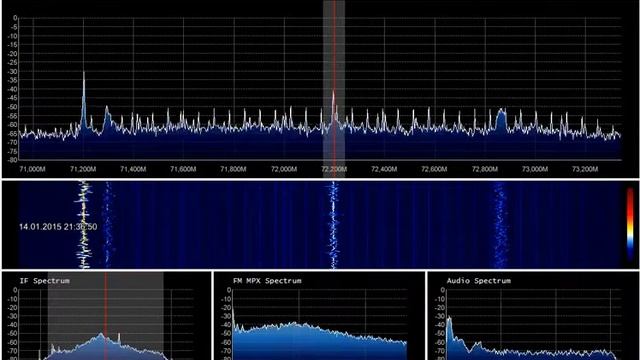The height and width of the screenshot is (360, 640).
Task: Click the 72,600M frequency axis label
Action: pos(434,169)
